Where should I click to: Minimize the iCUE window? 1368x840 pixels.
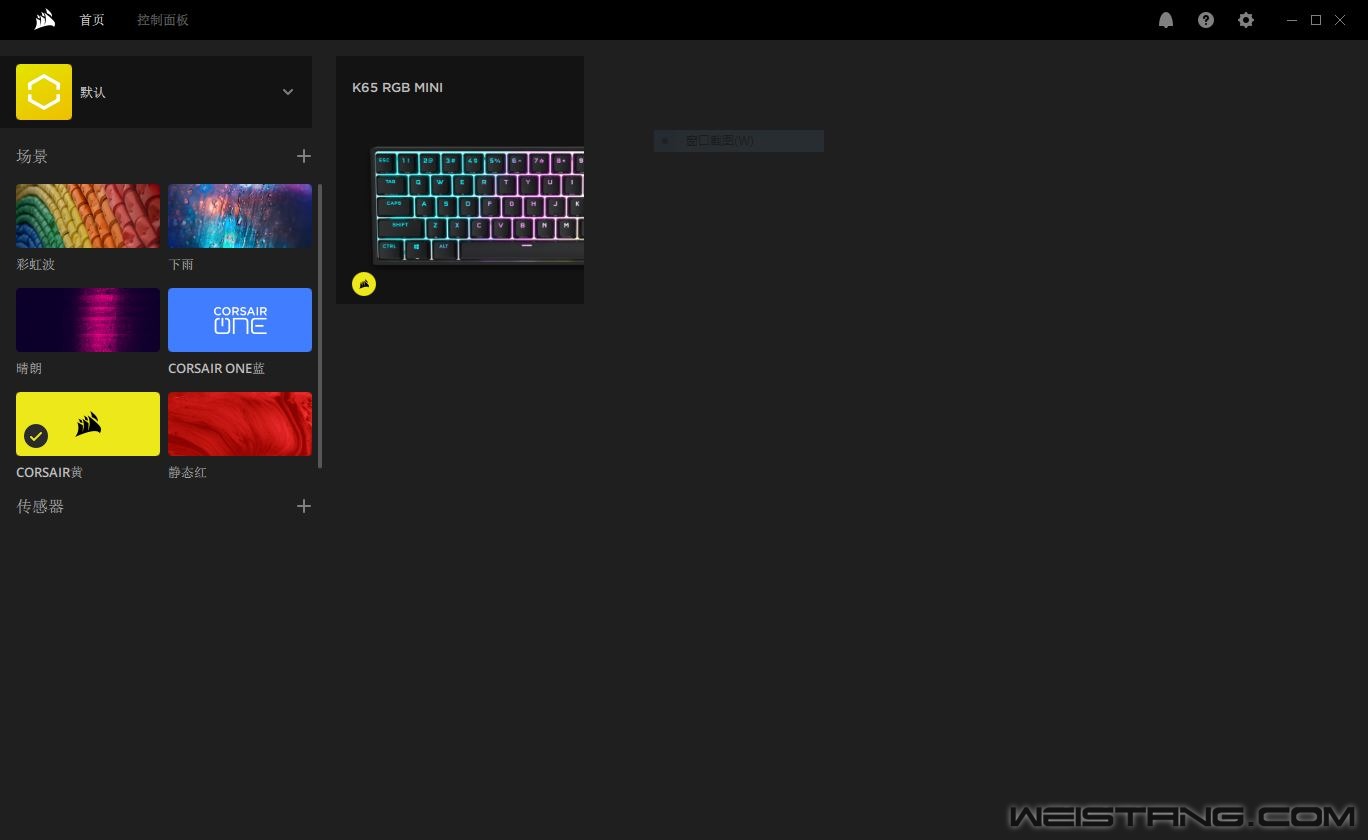(1292, 20)
